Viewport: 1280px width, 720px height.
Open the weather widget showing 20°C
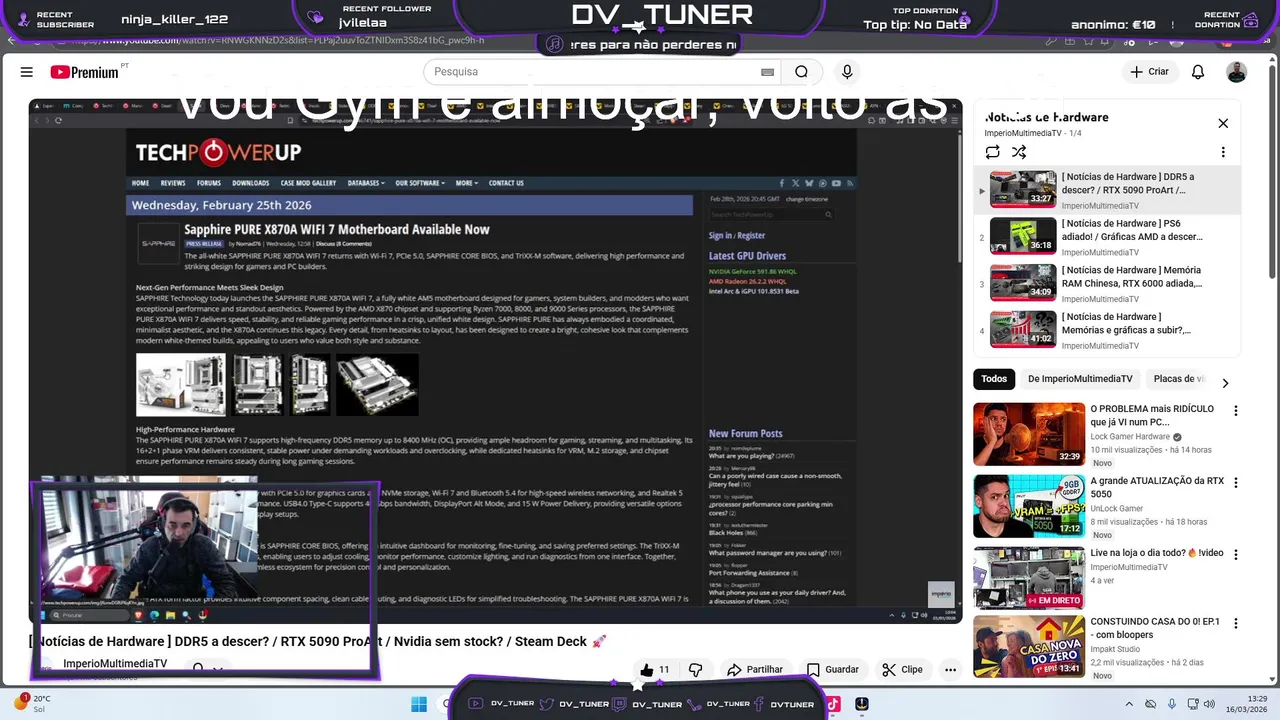[32, 704]
